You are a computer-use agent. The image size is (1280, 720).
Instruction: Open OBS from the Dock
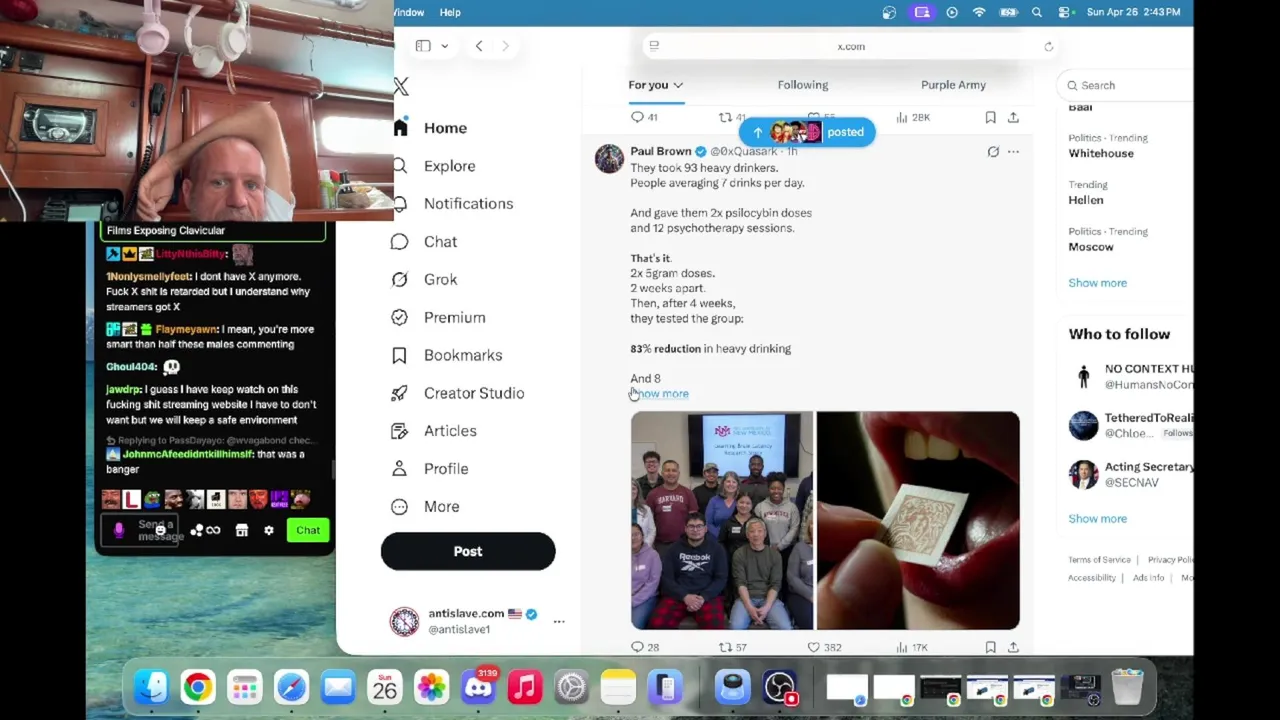[x=779, y=688]
